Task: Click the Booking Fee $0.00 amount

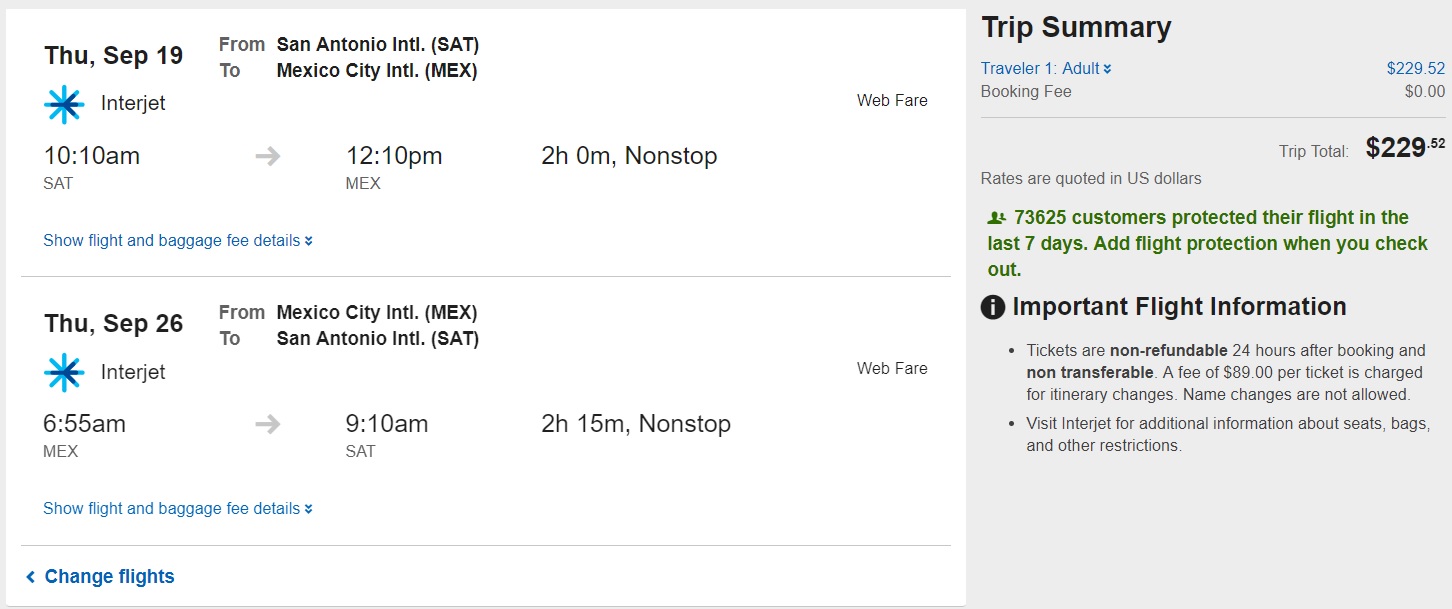Action: 1424,92
